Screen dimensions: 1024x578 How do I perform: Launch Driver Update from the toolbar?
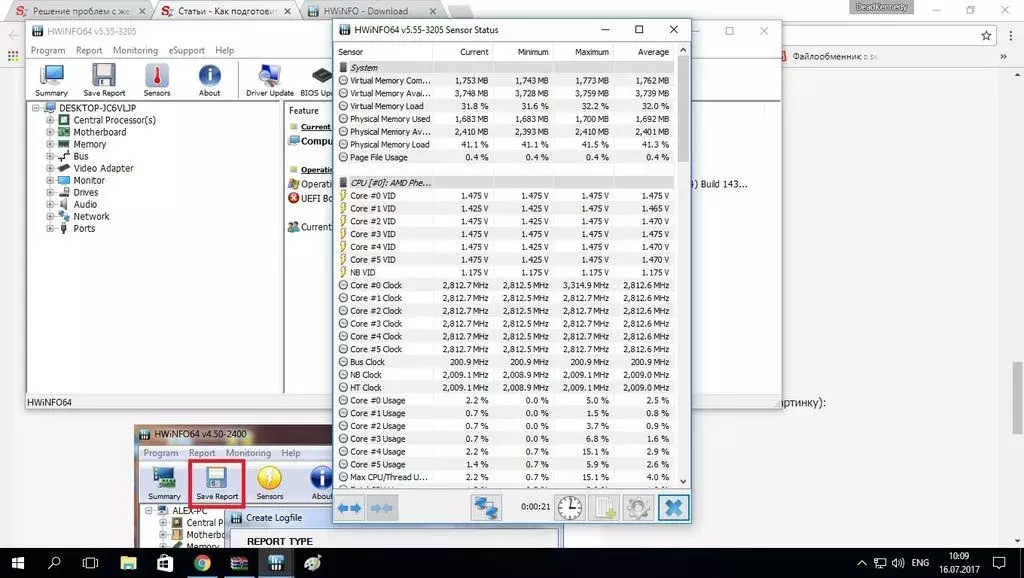[270, 80]
